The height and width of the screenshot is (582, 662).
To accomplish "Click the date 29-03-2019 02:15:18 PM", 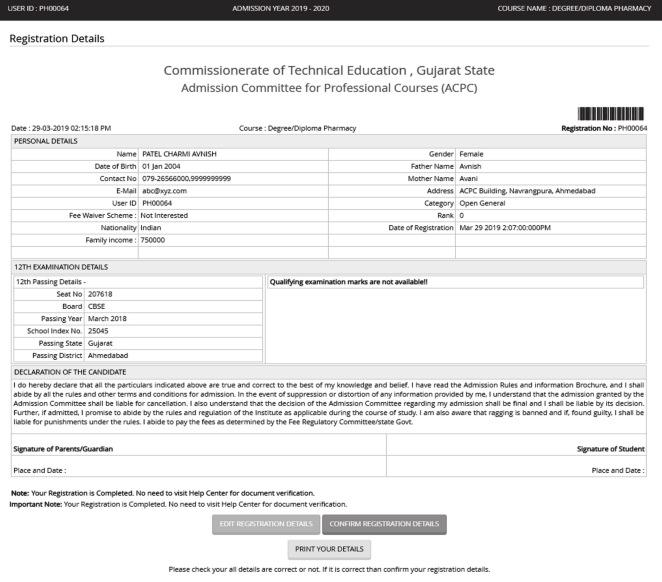I will click(x=61, y=128).
